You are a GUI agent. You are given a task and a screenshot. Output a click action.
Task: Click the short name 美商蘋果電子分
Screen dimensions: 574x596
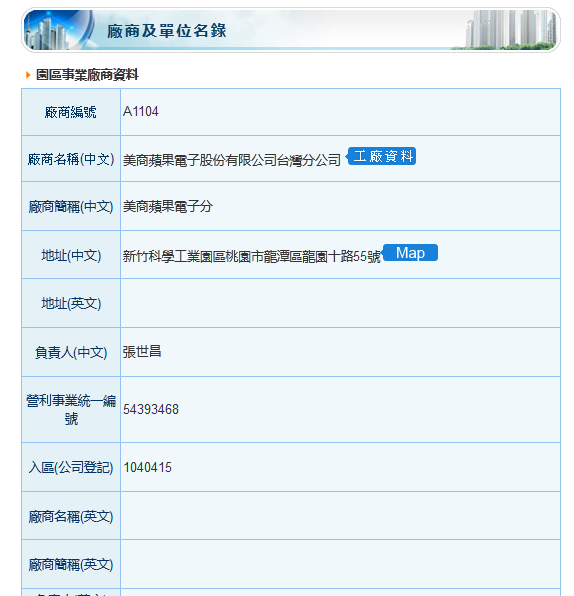click(168, 206)
